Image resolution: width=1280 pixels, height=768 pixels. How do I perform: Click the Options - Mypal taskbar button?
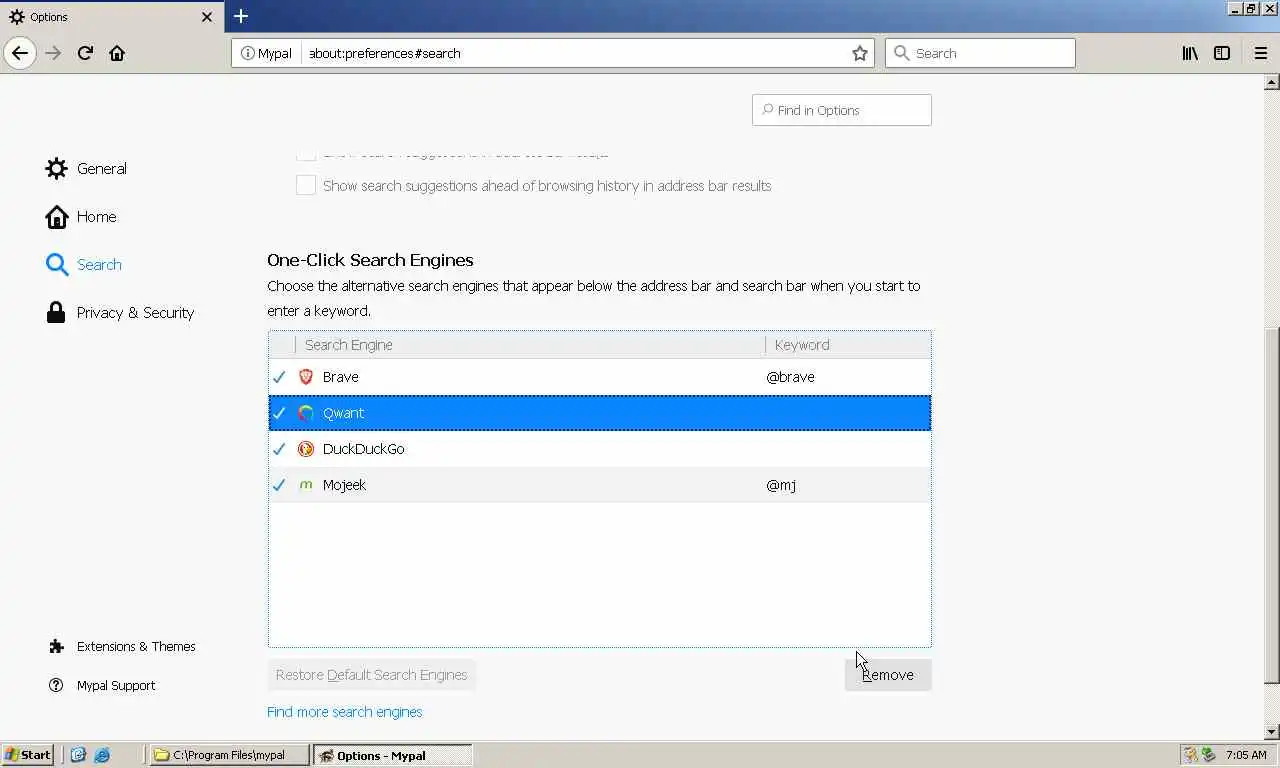(x=392, y=755)
